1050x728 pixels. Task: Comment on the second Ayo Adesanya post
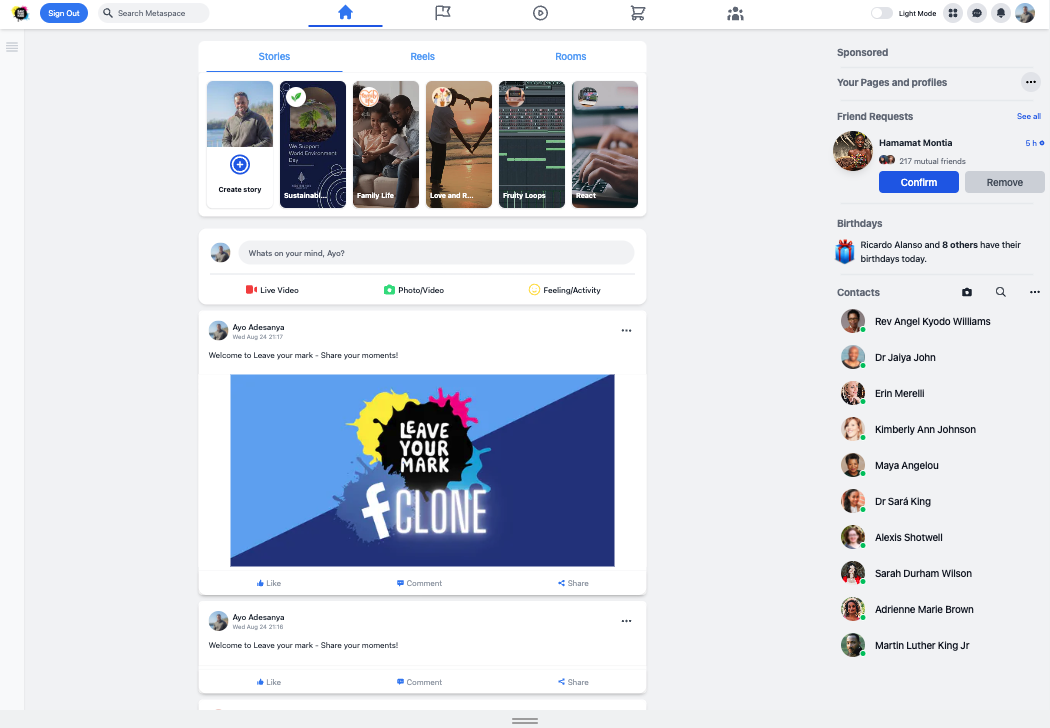coord(419,682)
